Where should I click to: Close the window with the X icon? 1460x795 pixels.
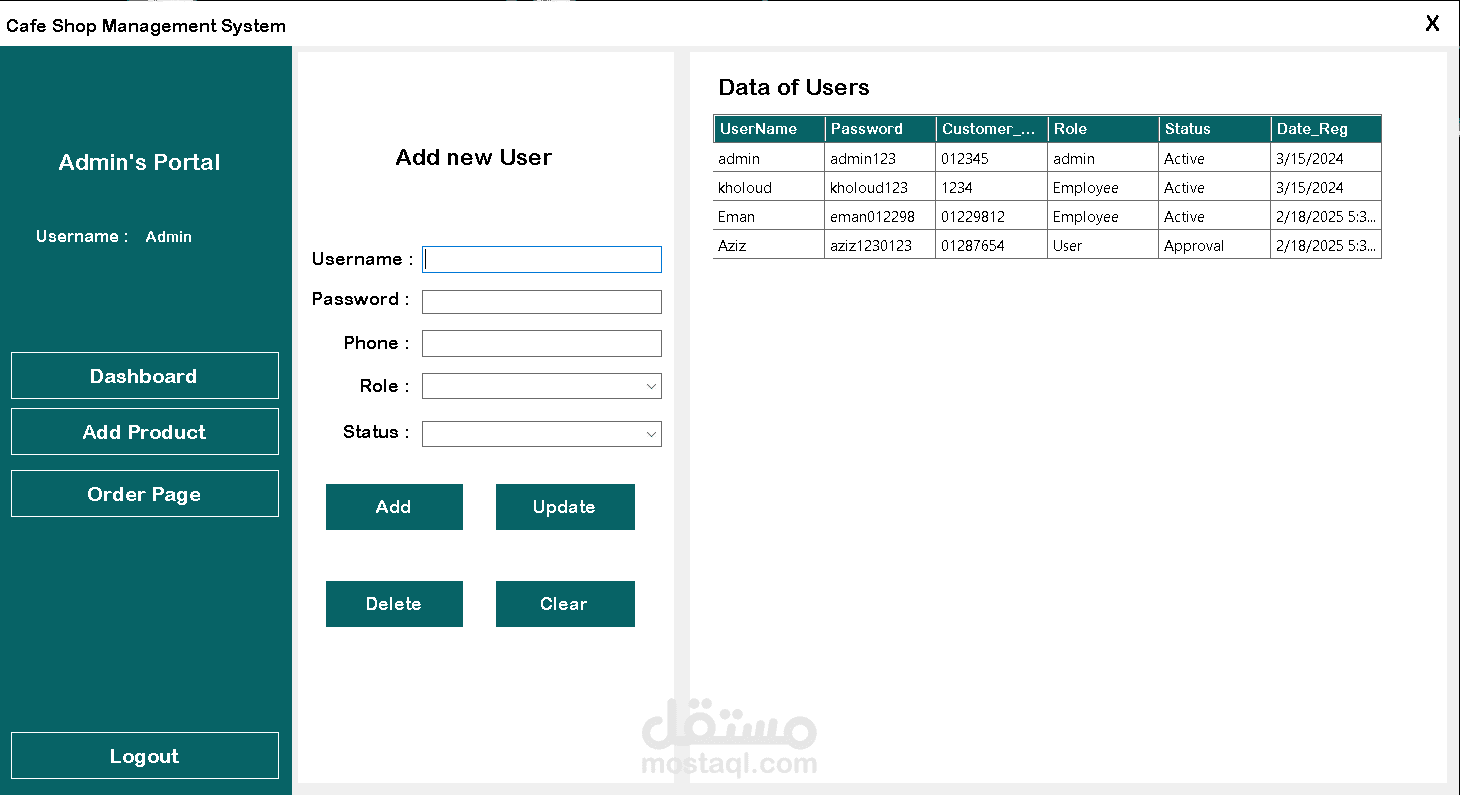pyautogui.click(x=1432, y=24)
